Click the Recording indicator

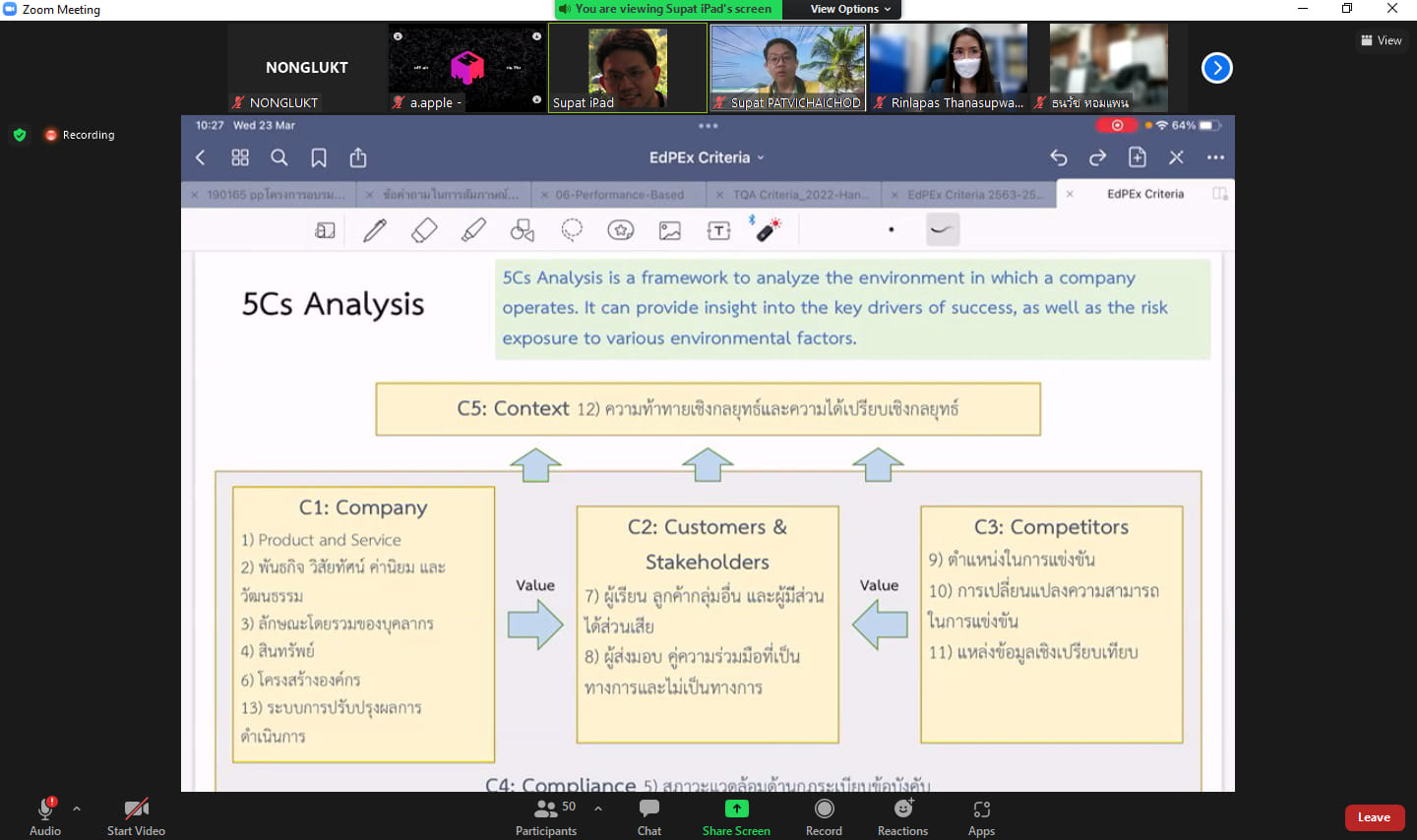[80, 135]
